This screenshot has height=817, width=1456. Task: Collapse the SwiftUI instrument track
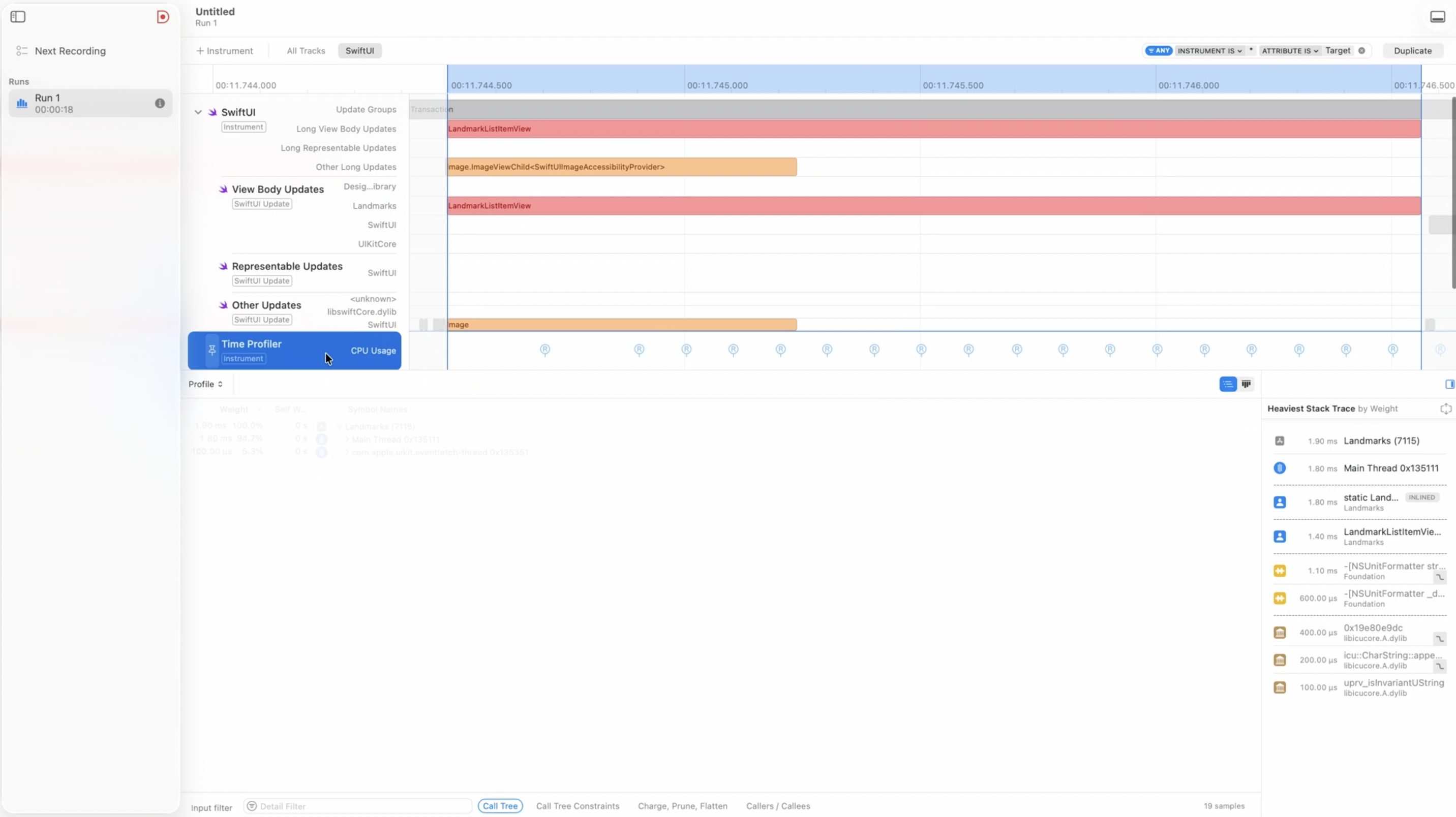click(198, 112)
